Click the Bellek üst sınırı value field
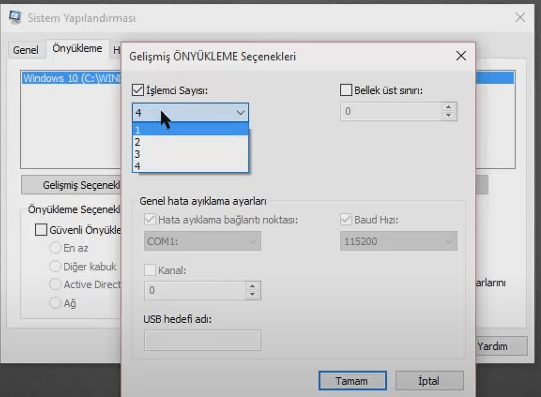Viewport: 541px width, 397px height. pyautogui.click(x=391, y=111)
